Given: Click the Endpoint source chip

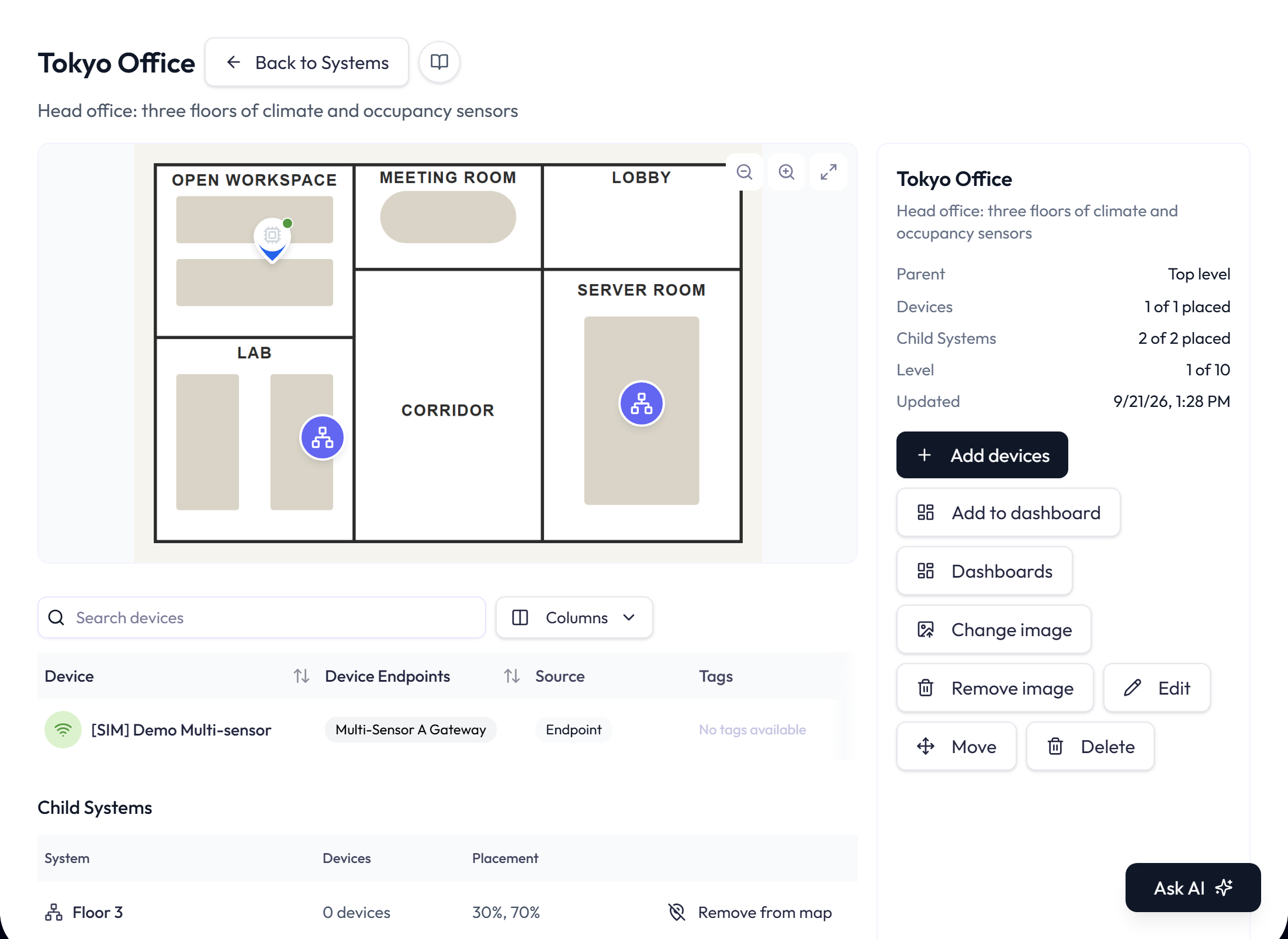Looking at the screenshot, I should [573, 730].
